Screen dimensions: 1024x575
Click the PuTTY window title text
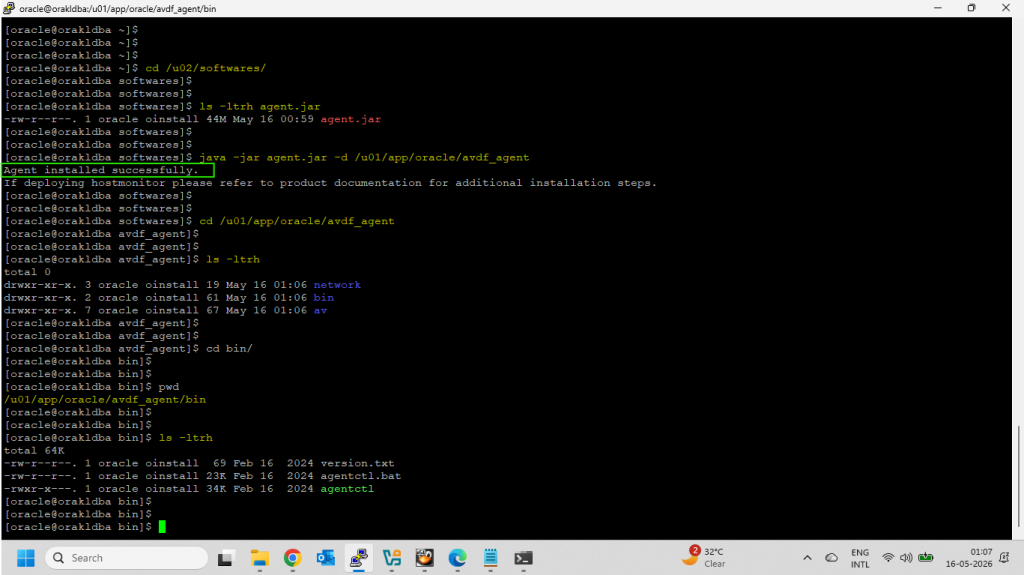tap(118, 8)
